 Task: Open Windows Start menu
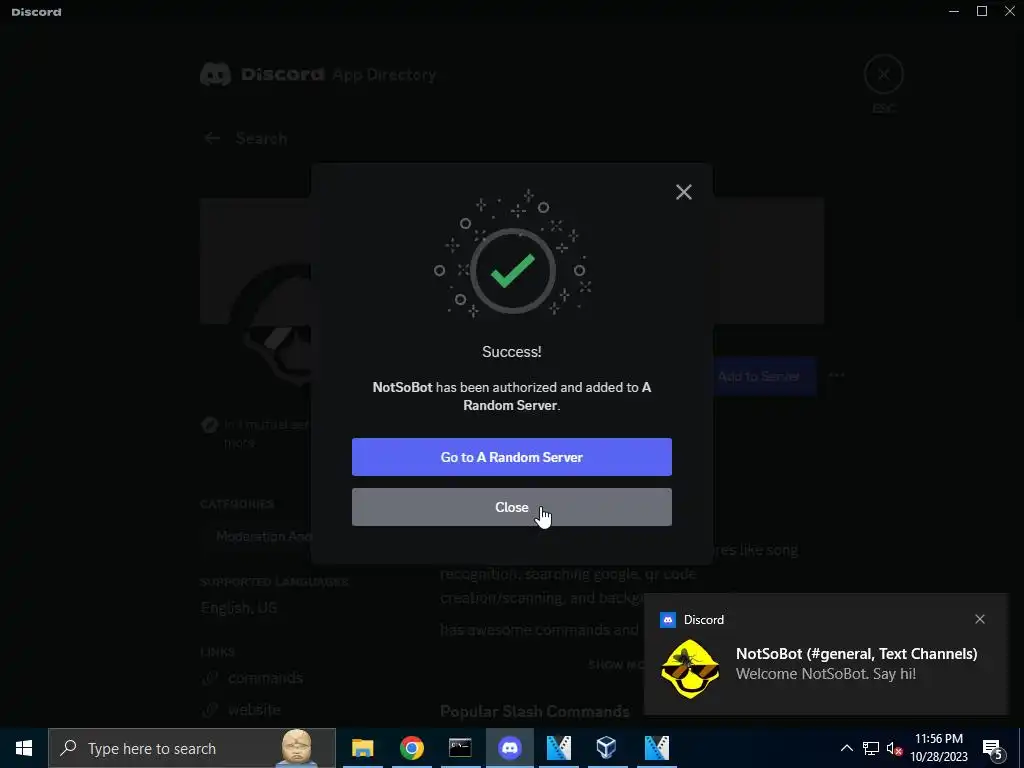(24, 748)
